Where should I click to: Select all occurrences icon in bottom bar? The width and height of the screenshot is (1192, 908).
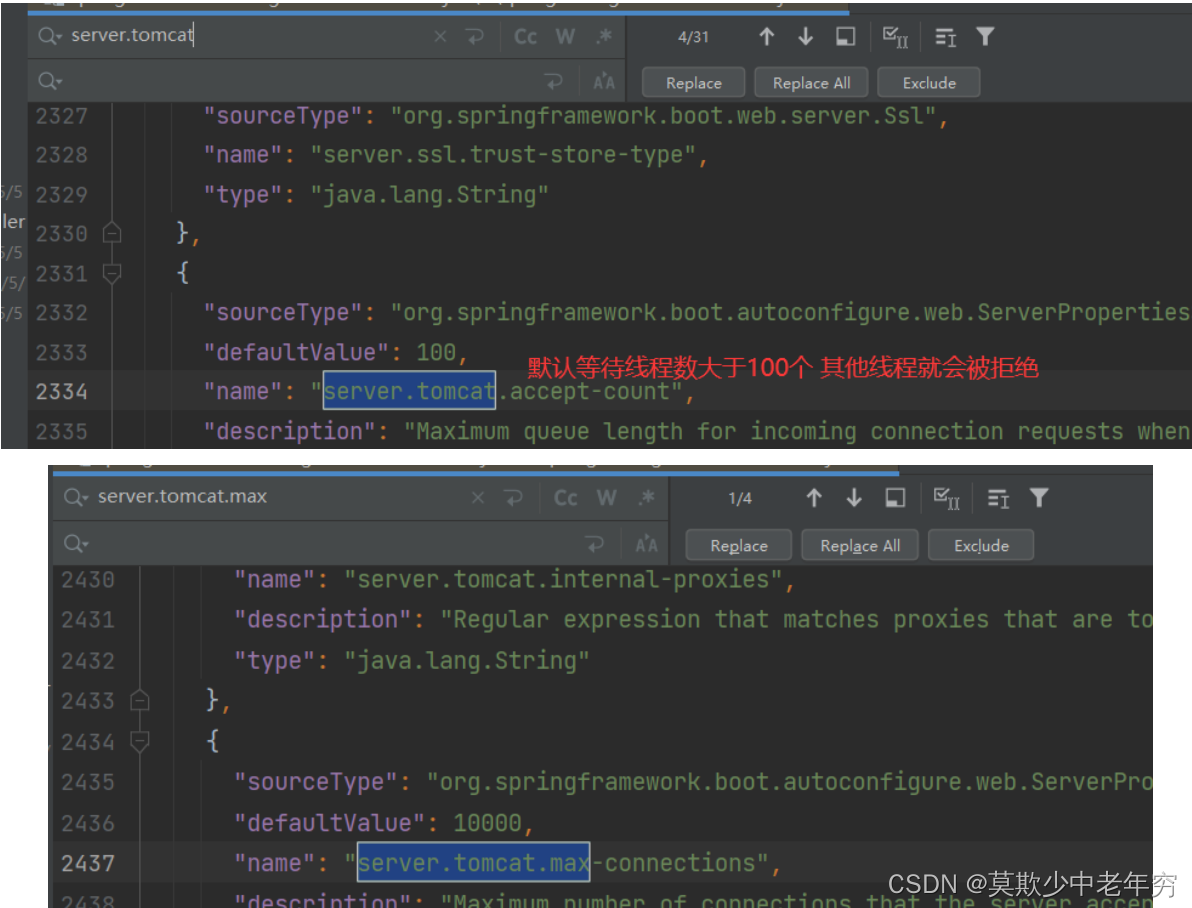pos(946,498)
